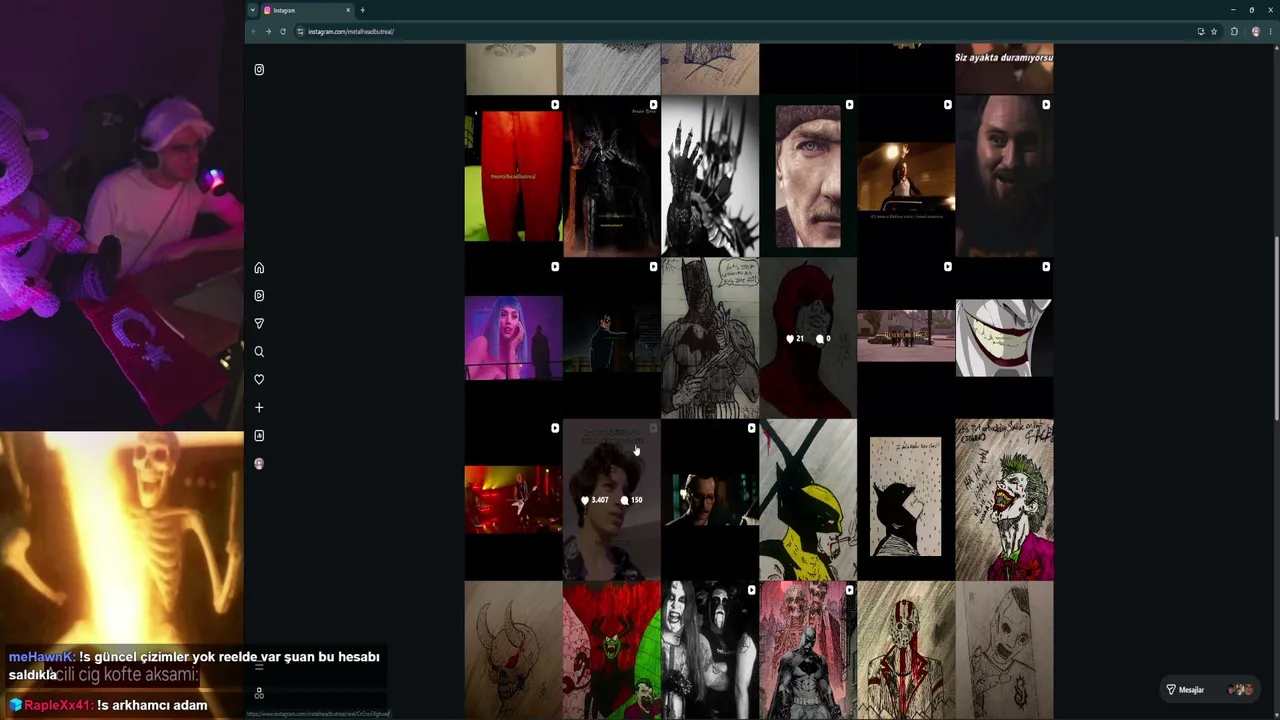Open Chrome extensions puzzle icon
This screenshot has width=1280, height=720.
click(x=1234, y=32)
